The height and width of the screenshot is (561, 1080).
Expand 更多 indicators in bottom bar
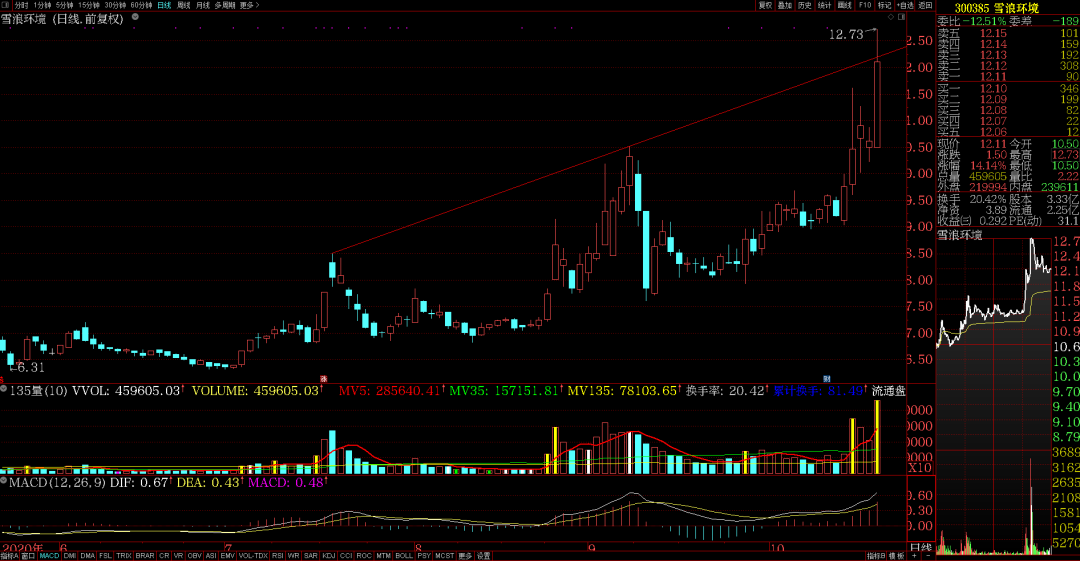(x=466, y=555)
